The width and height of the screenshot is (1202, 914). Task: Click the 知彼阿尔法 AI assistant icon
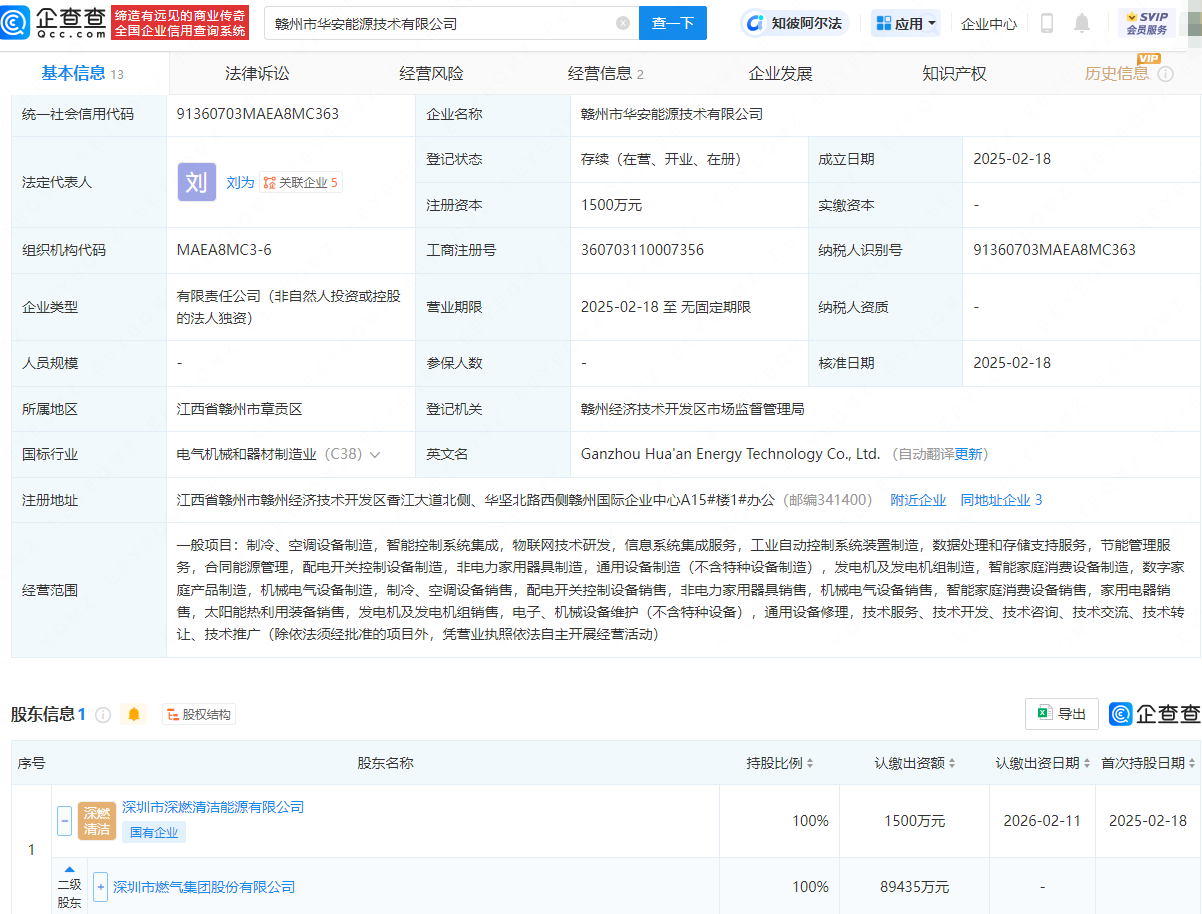click(794, 23)
